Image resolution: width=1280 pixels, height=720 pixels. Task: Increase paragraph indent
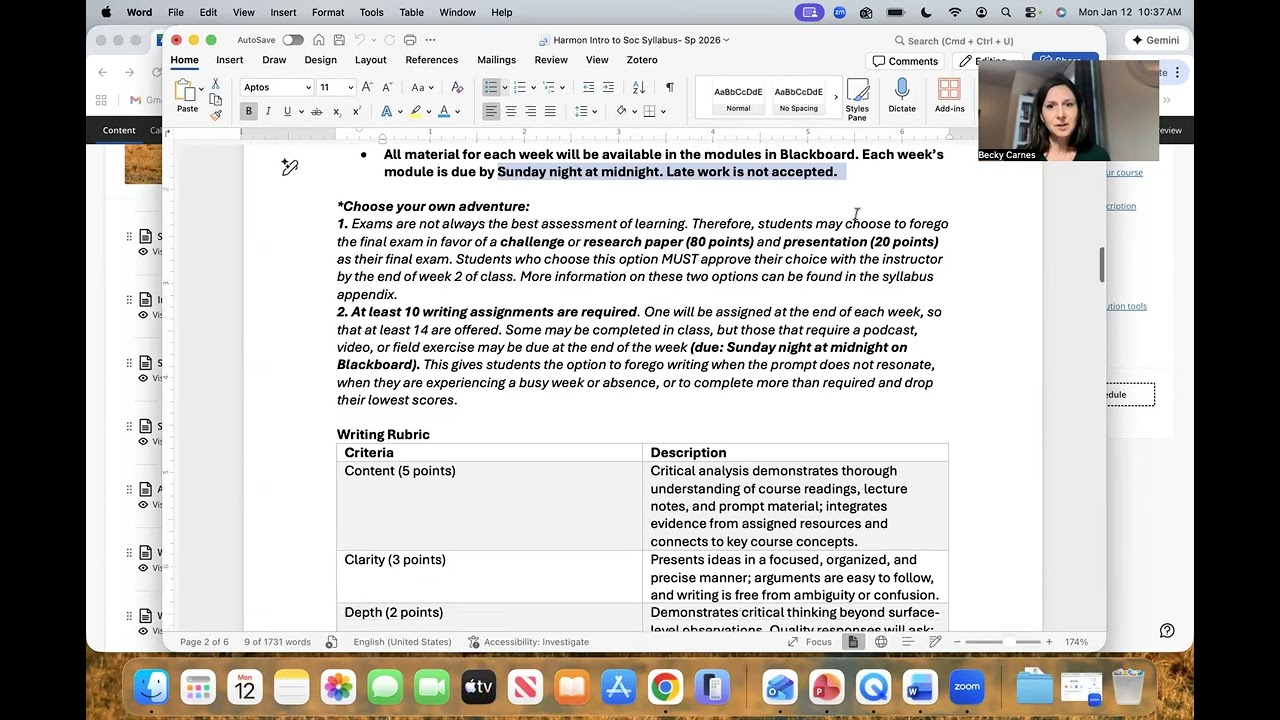pos(608,87)
